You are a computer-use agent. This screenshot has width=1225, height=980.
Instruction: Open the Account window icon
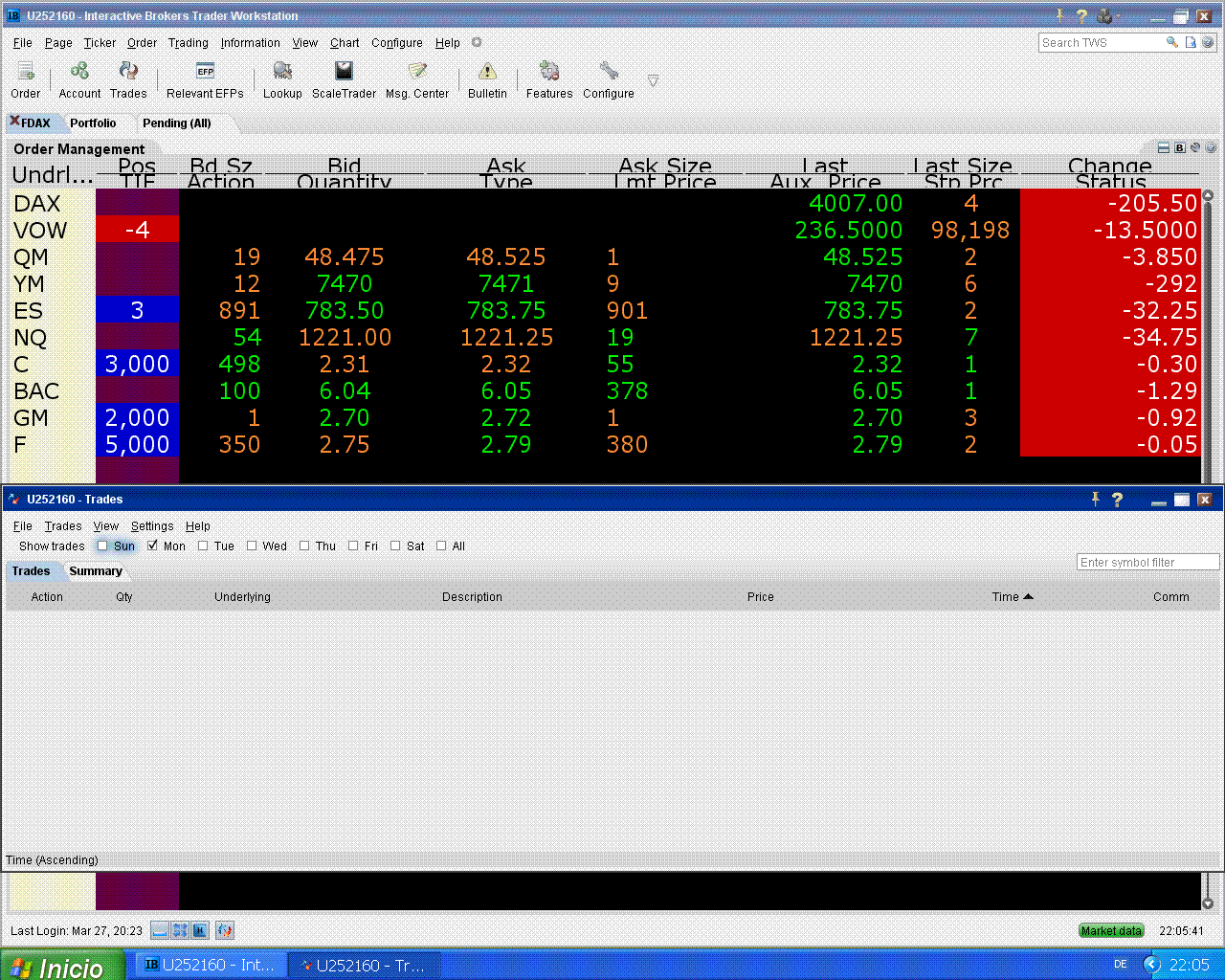tap(79, 71)
